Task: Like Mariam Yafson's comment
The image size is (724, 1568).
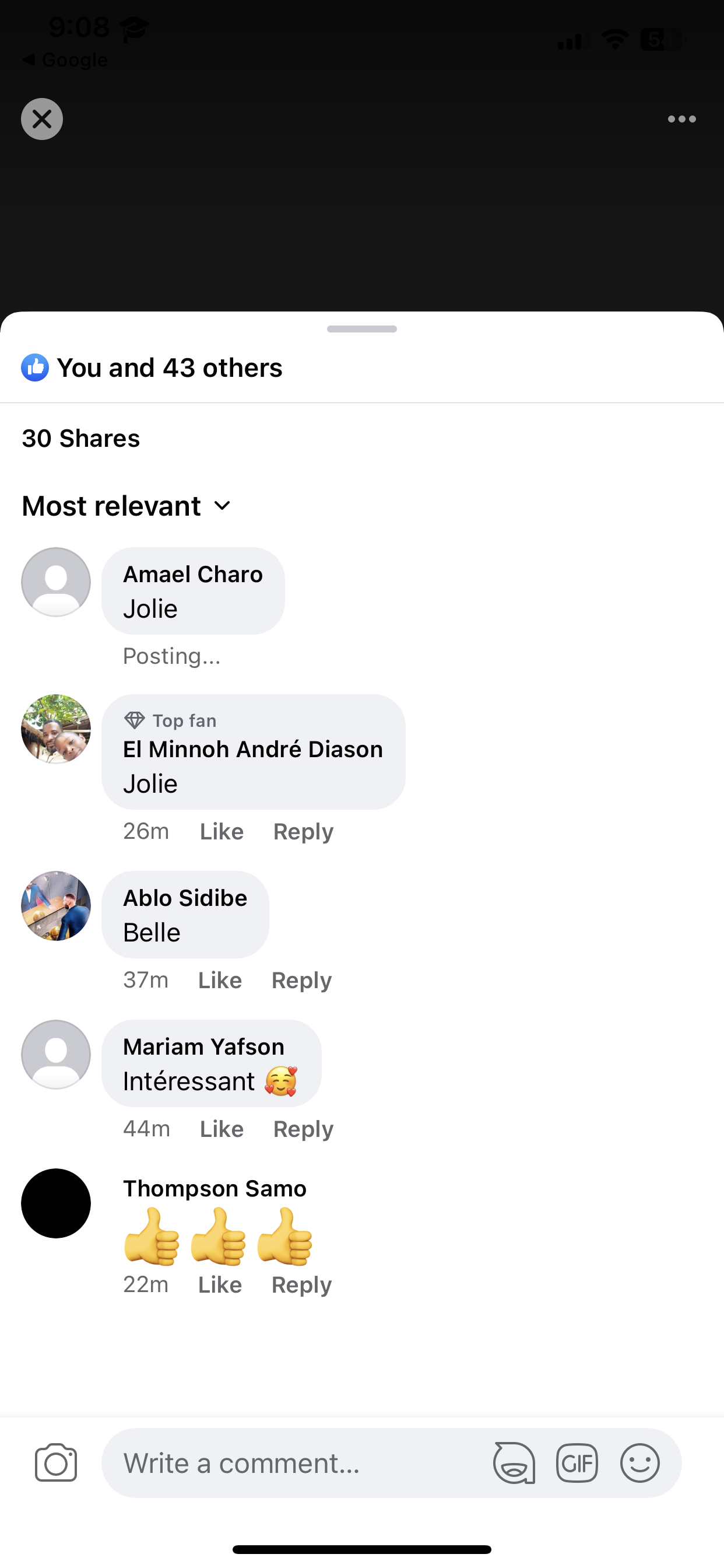Action: coord(222,1129)
